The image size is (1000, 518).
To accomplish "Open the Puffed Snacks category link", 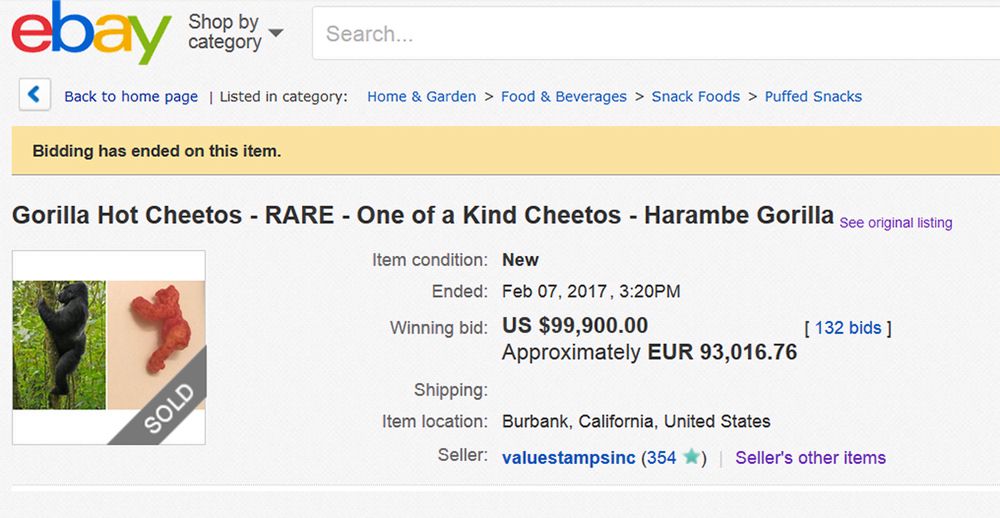I will 813,97.
